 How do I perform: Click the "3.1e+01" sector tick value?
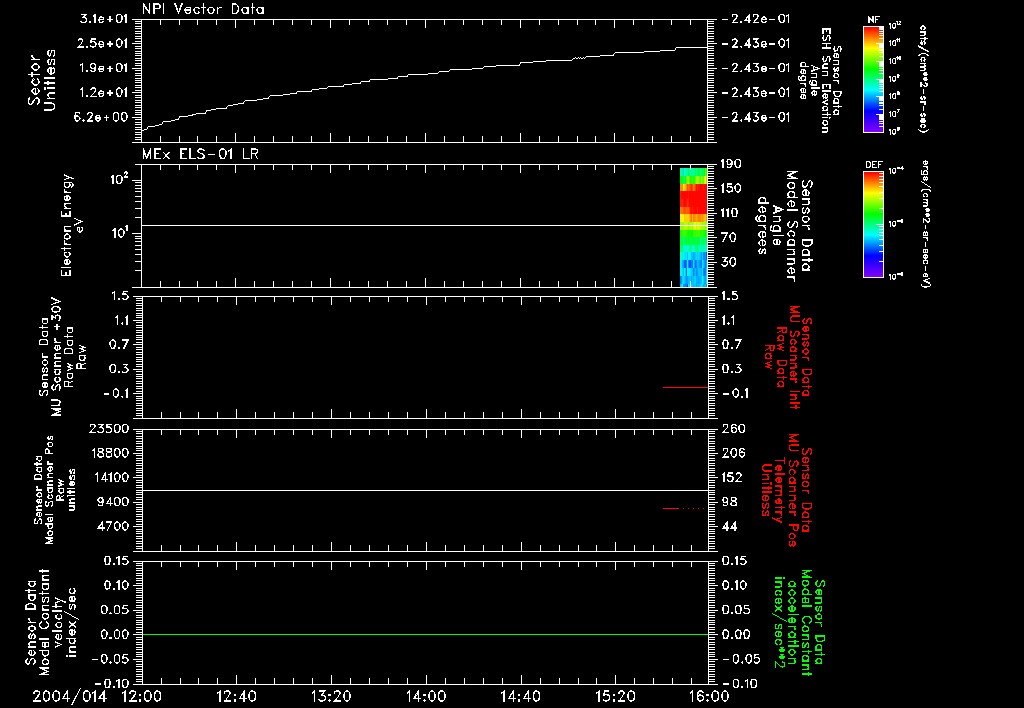pyautogui.click(x=104, y=18)
